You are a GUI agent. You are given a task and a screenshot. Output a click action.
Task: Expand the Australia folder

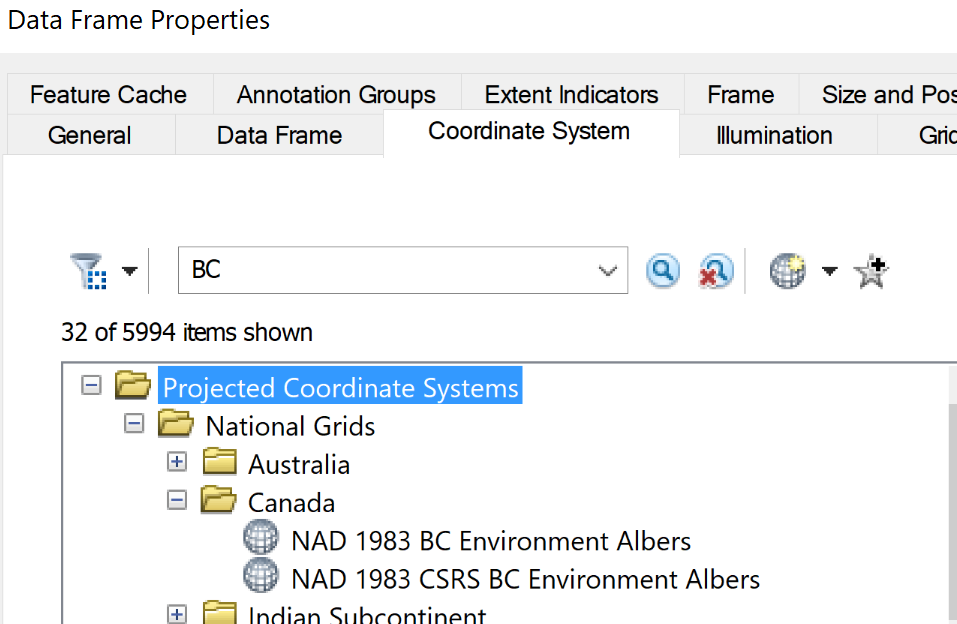coord(177,463)
